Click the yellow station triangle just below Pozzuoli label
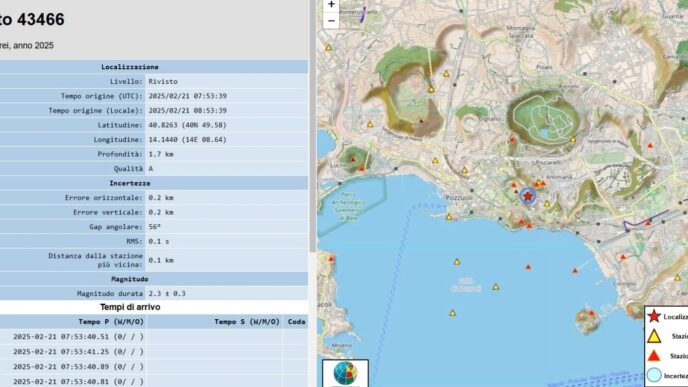Viewport: 688px width, 387px height. click(449, 217)
